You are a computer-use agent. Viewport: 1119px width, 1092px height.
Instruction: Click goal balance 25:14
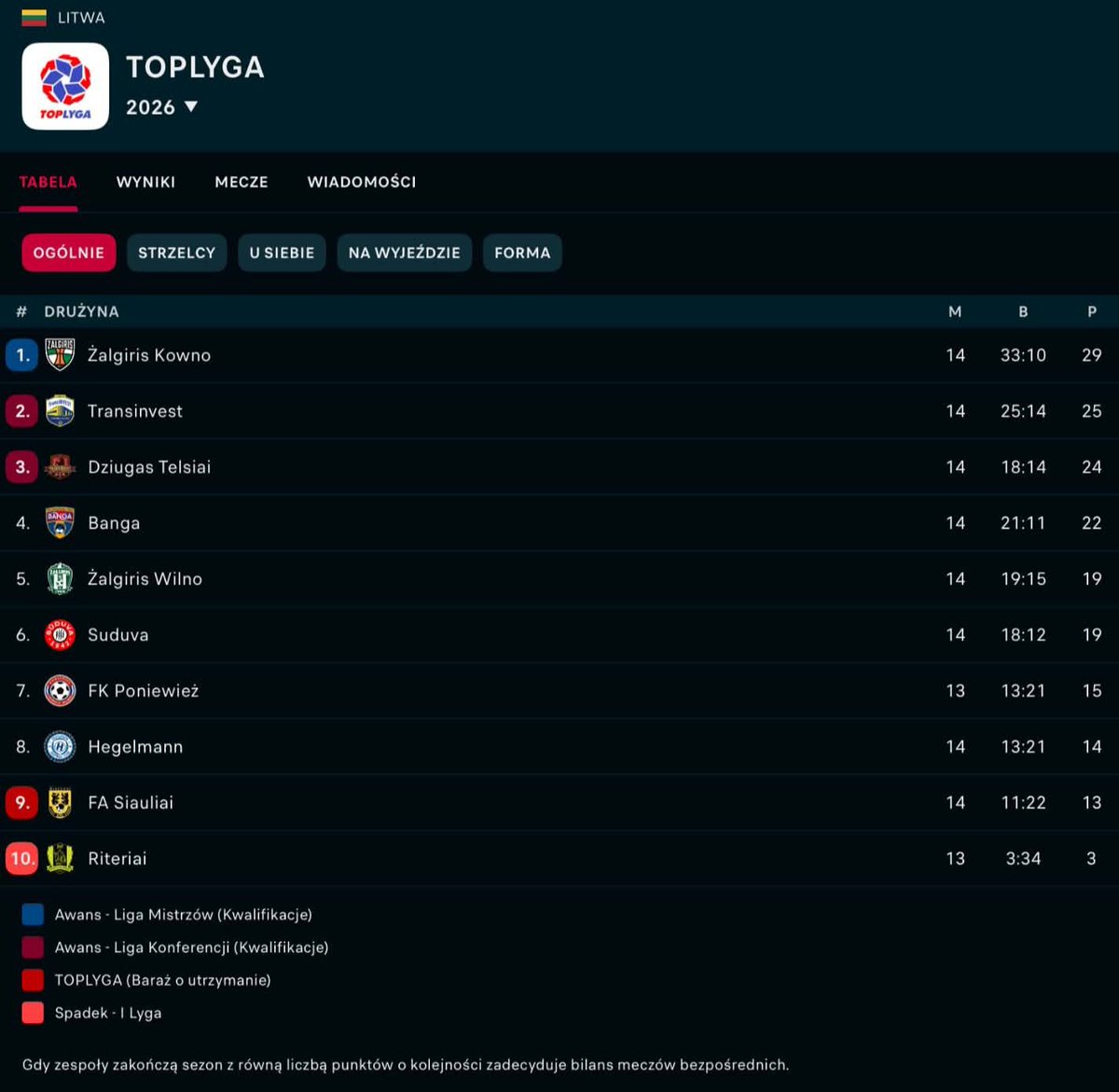1023,411
